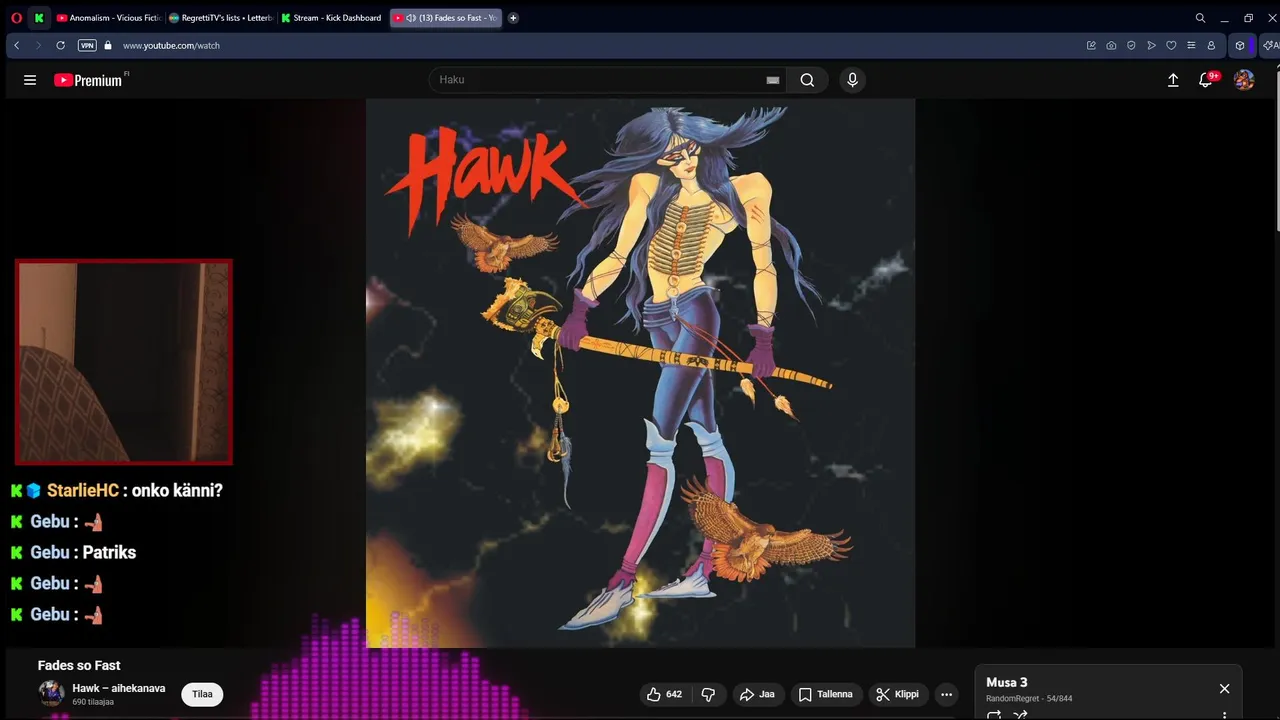Open the YouTube hamburger guide menu
The image size is (1280, 720).
pyautogui.click(x=30, y=80)
